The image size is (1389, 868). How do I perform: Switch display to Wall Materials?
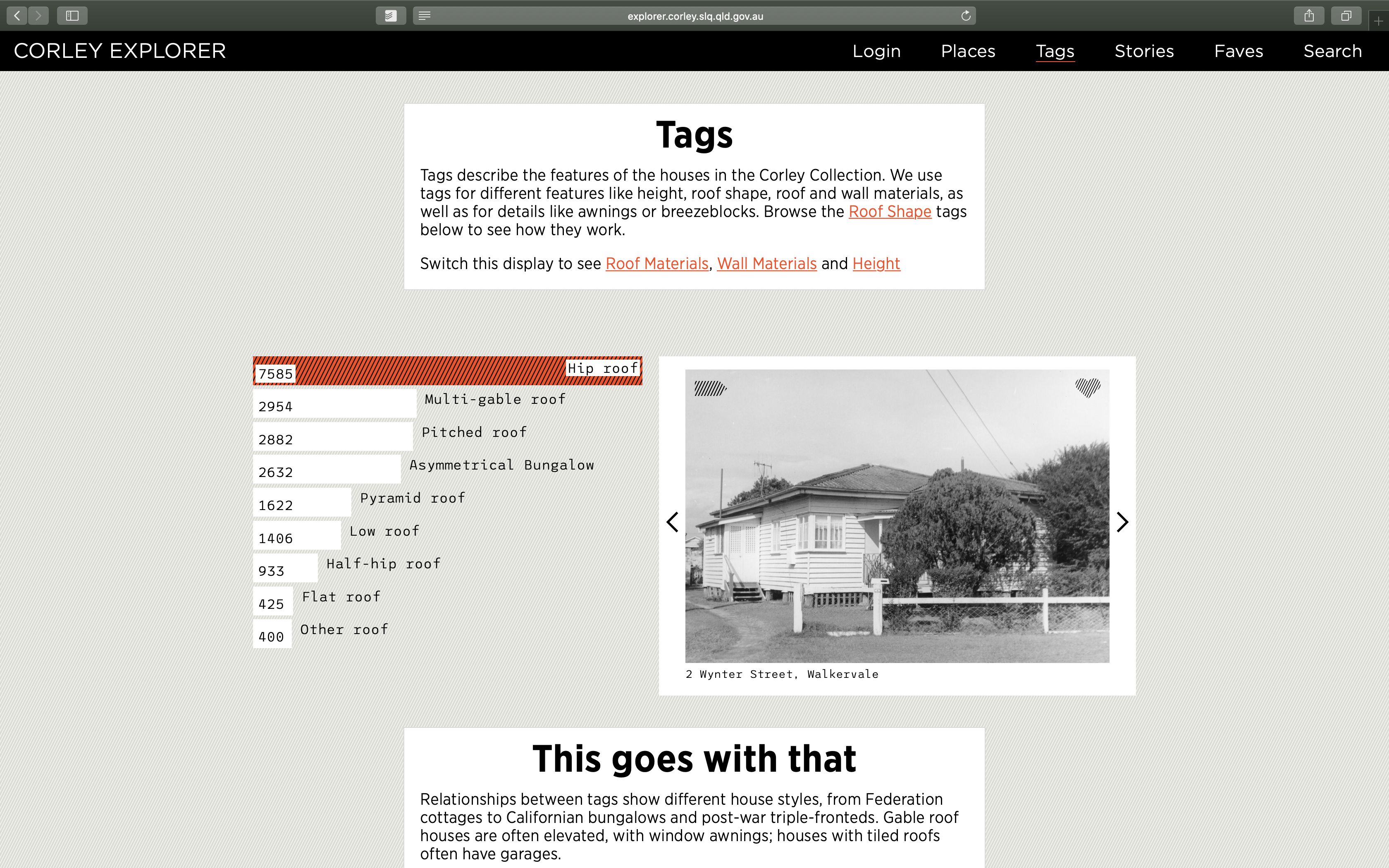coord(766,264)
